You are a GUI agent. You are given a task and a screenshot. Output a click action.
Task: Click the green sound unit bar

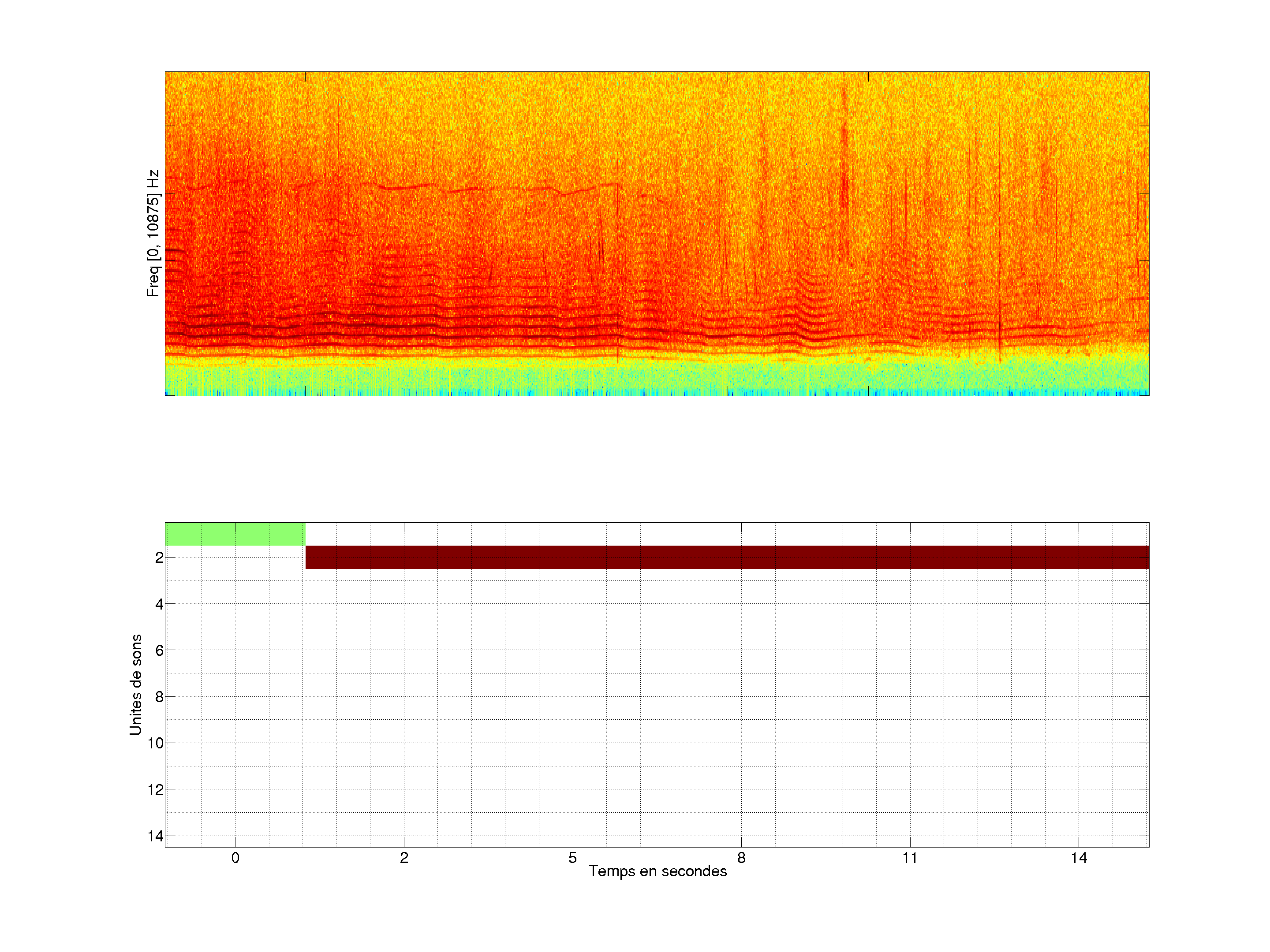[x=235, y=534]
